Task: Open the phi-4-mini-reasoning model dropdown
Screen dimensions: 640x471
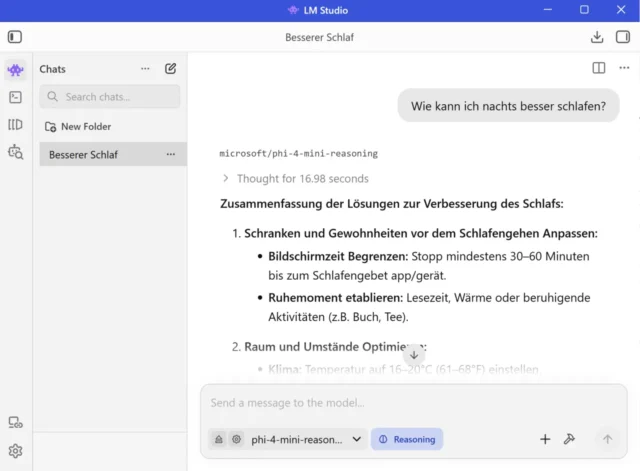Action: click(304, 439)
